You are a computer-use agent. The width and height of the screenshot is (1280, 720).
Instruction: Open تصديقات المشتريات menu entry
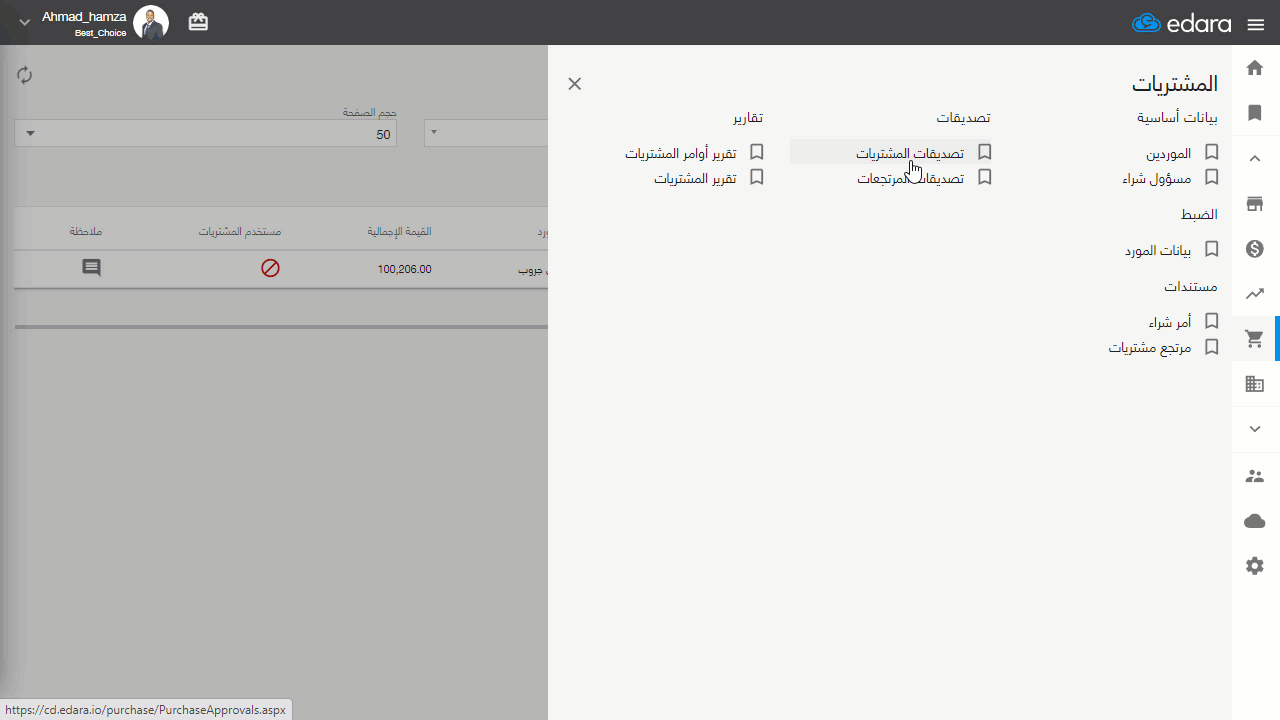point(910,153)
